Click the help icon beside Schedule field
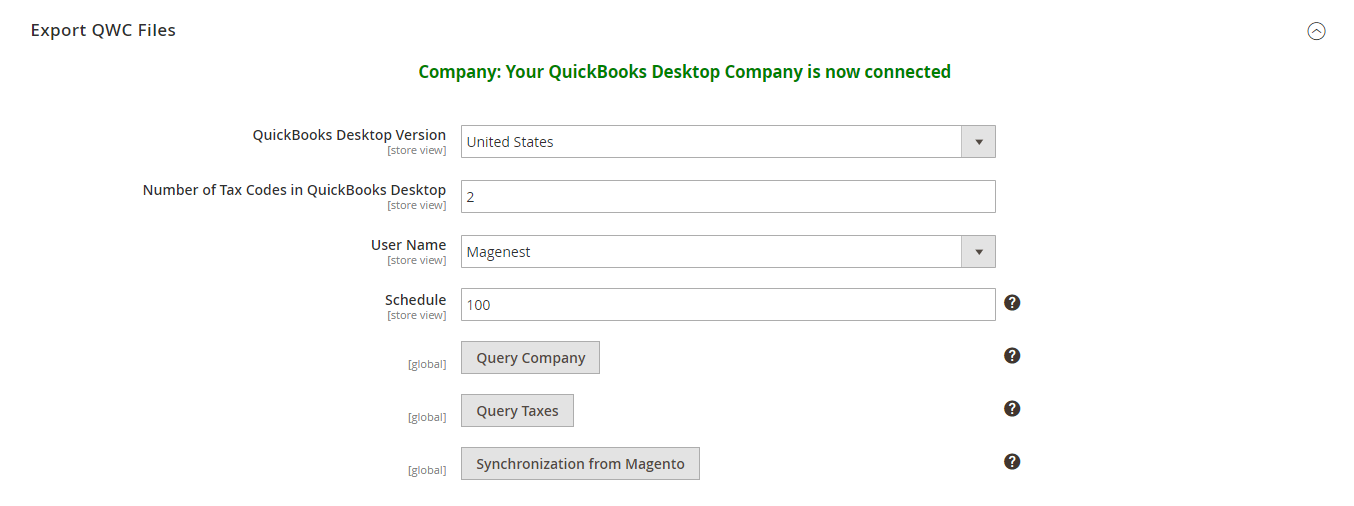This screenshot has width=1354, height=506. pos(1011,303)
